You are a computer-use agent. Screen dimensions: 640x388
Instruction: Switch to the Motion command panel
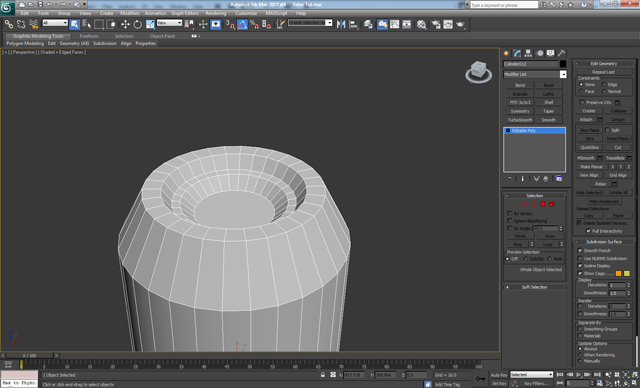coord(540,53)
